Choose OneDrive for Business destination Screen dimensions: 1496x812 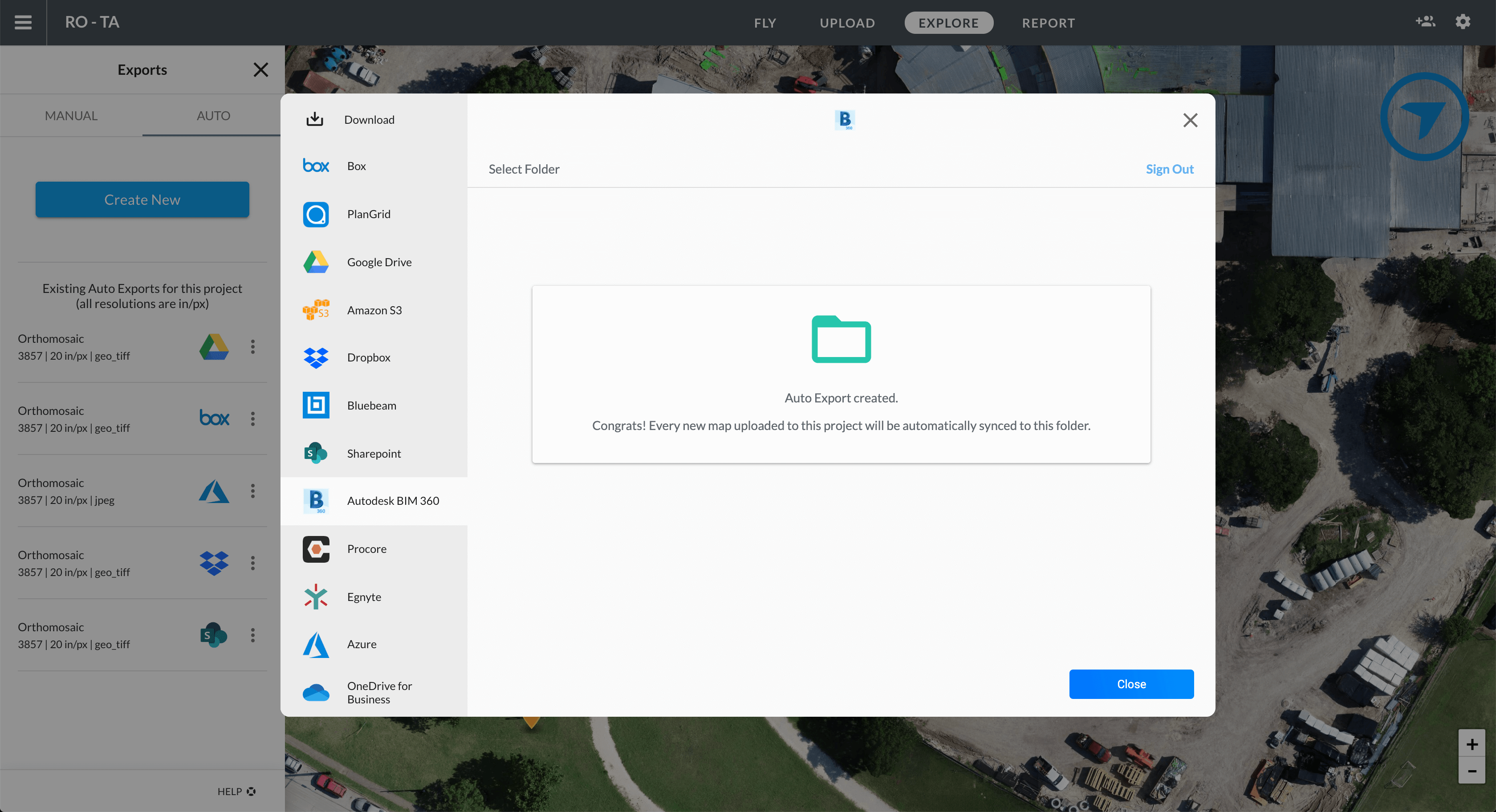point(374,692)
